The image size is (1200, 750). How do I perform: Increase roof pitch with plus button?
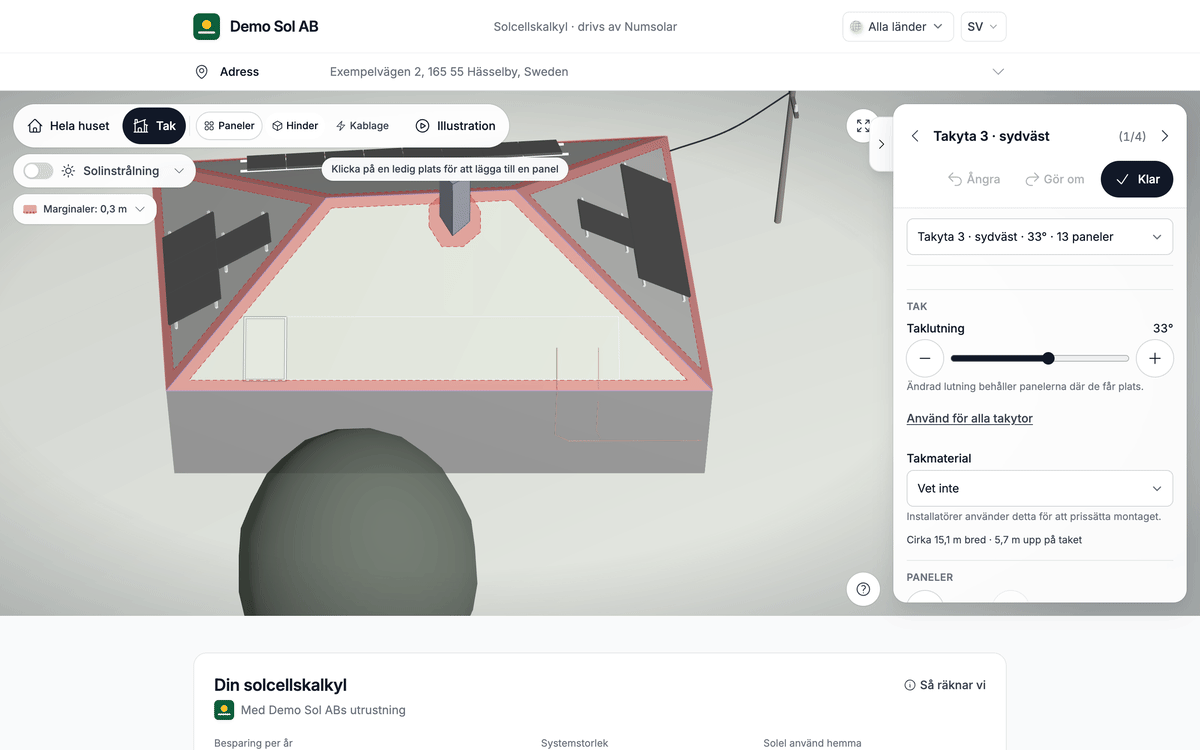tap(1155, 358)
